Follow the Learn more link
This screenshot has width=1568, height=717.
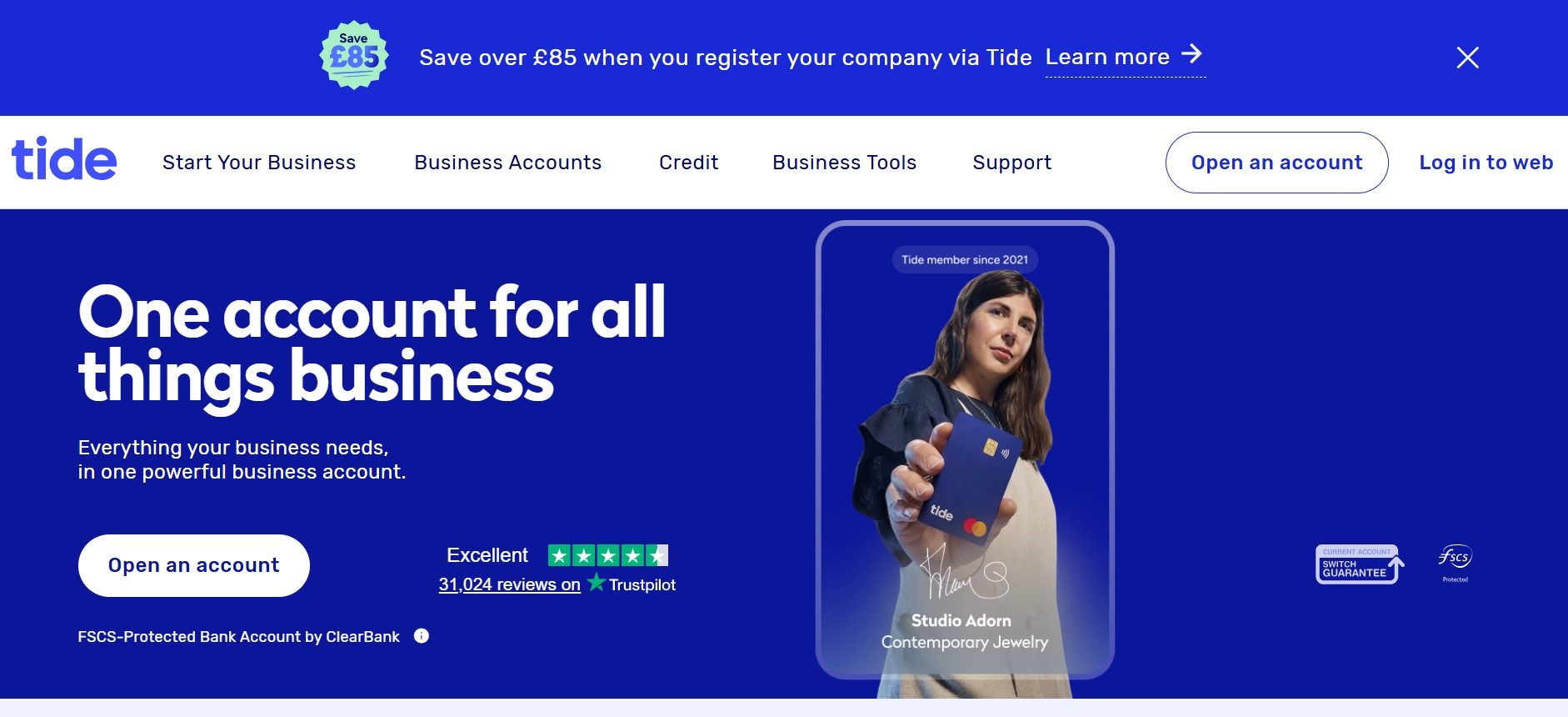1107,57
